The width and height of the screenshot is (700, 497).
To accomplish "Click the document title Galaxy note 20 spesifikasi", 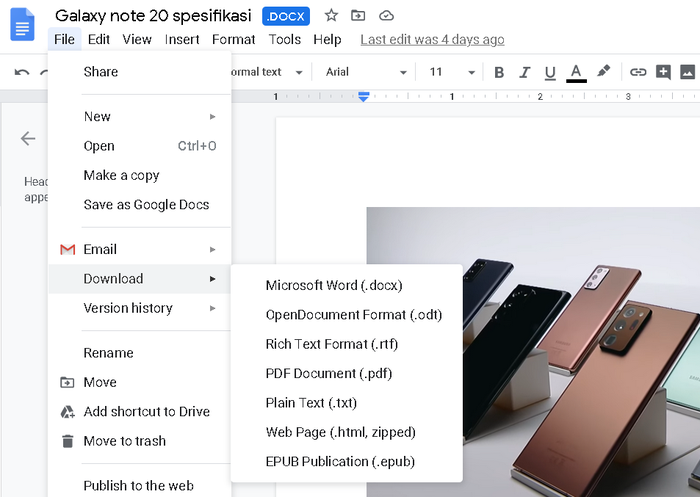I will coord(153,16).
